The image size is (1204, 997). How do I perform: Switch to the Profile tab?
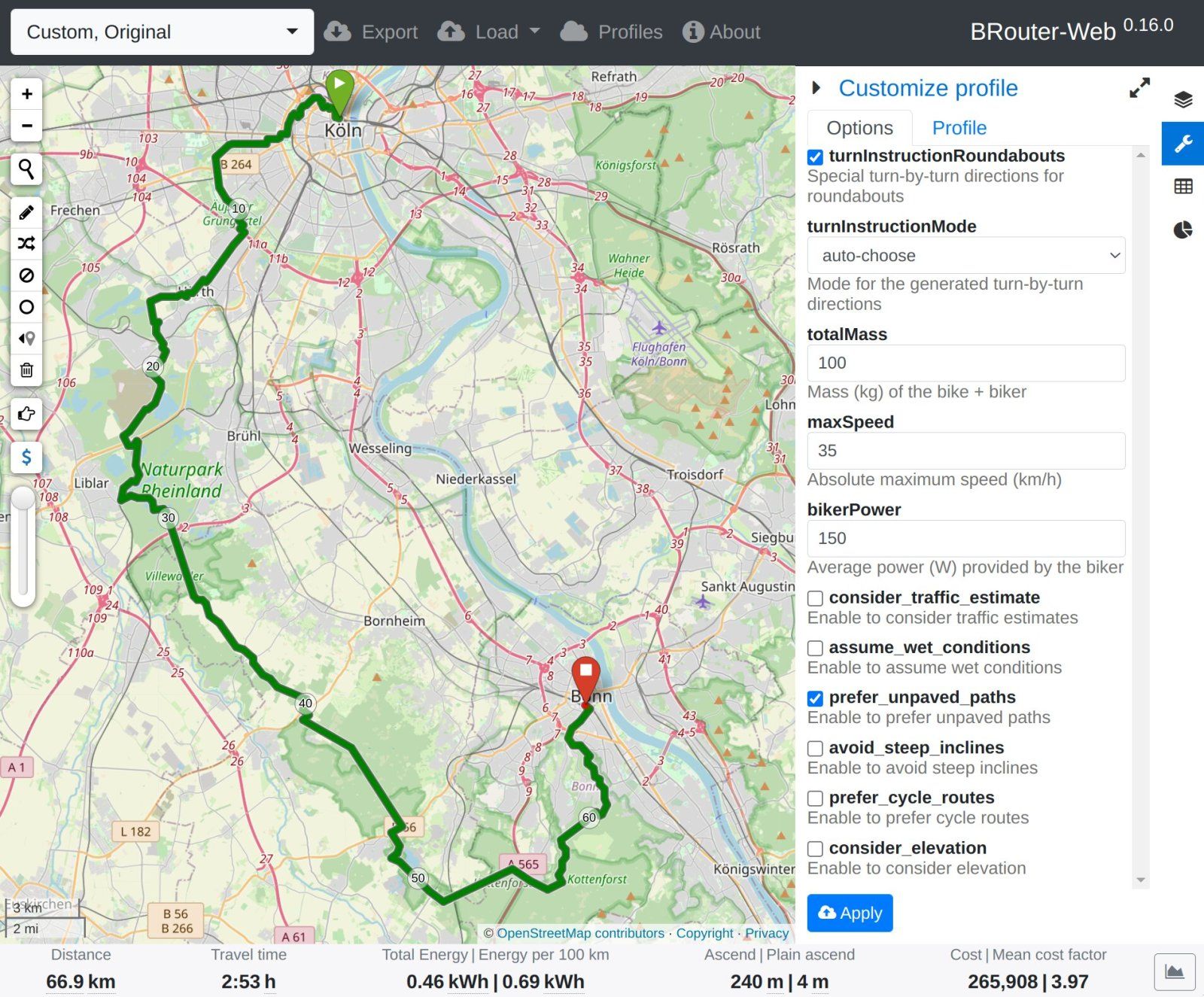pos(959,128)
